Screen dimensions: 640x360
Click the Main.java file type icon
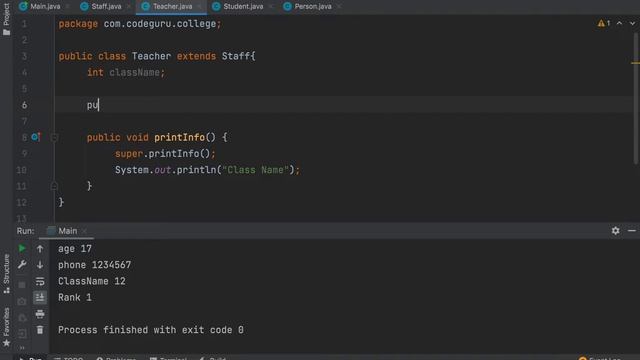click(23, 6)
